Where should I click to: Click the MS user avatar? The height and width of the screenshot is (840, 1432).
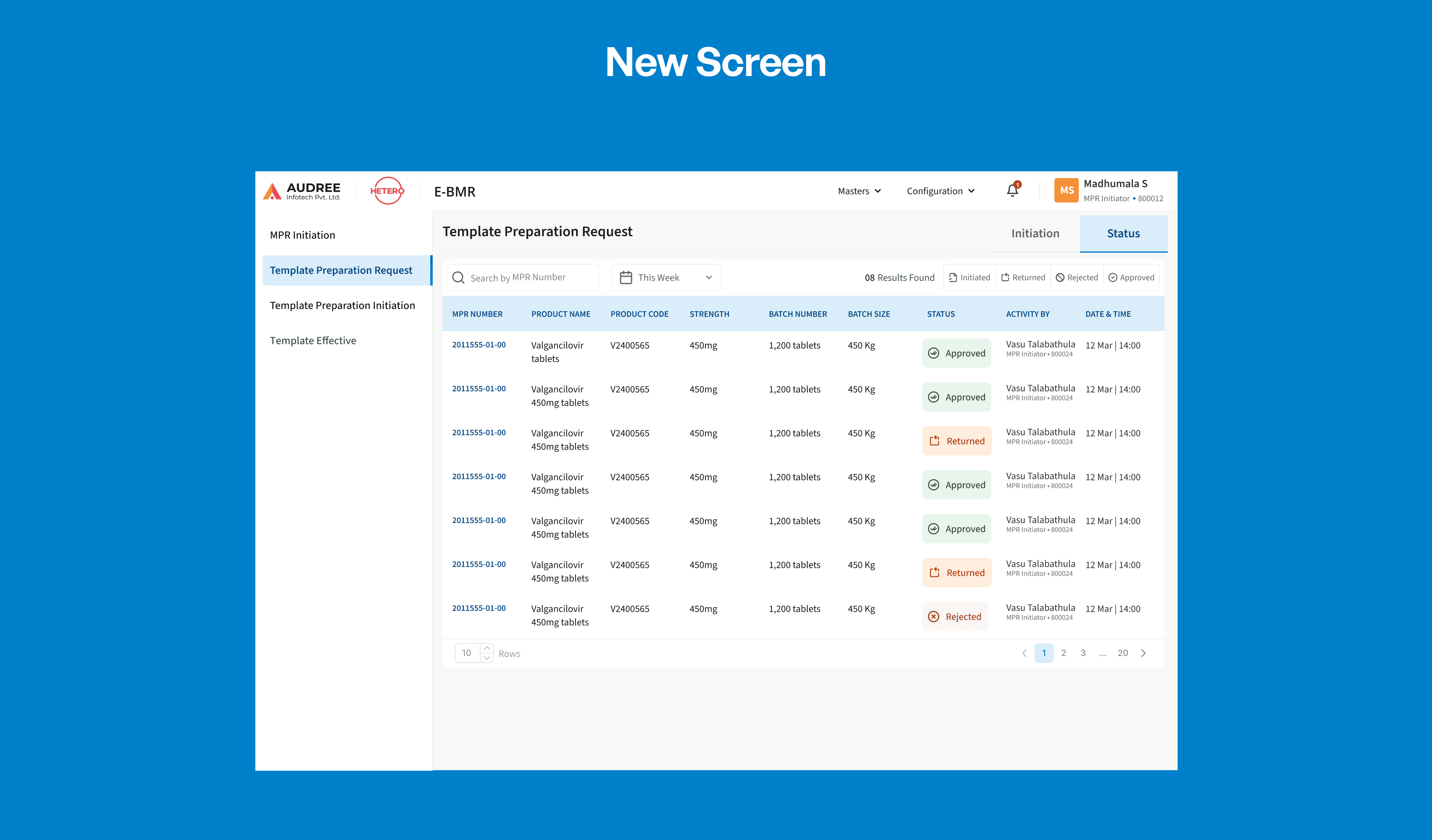[x=1066, y=191]
